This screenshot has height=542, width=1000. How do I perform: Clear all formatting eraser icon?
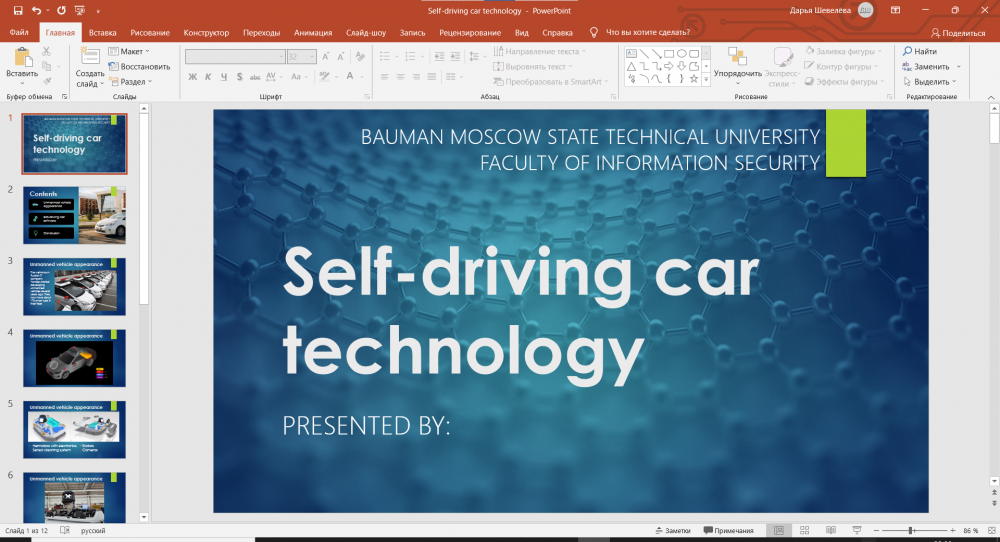coord(360,57)
